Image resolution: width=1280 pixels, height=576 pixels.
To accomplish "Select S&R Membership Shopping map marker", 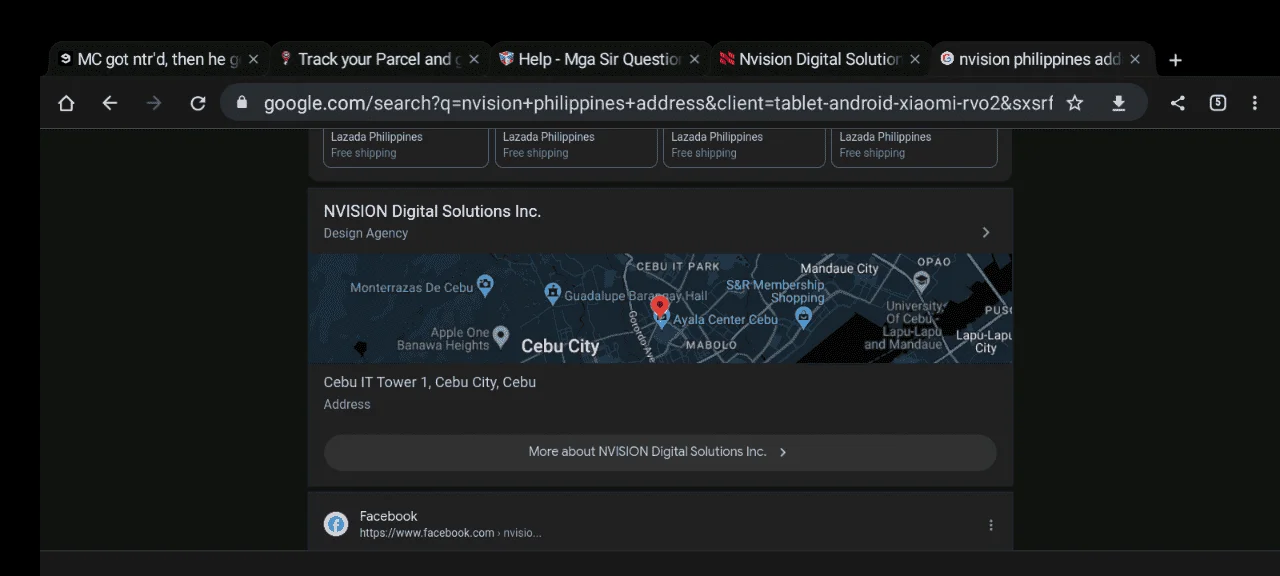I will coord(803,317).
